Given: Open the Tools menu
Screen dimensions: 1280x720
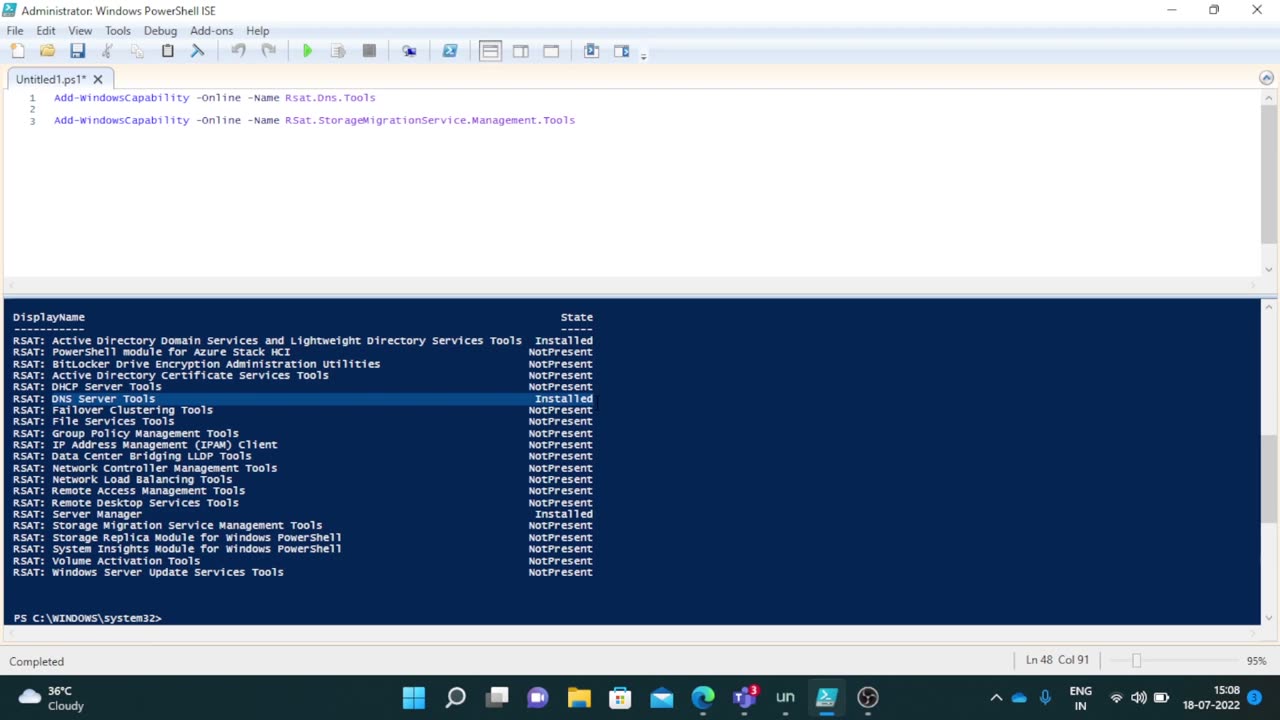Looking at the screenshot, I should pos(118,31).
